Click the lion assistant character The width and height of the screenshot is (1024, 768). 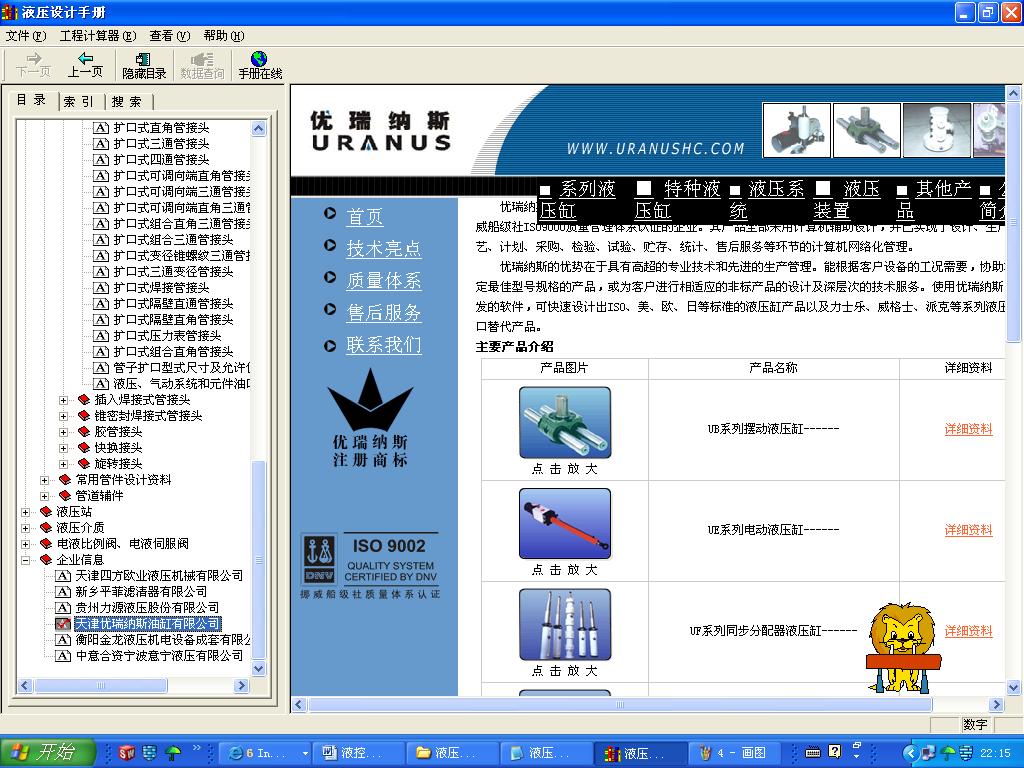903,647
